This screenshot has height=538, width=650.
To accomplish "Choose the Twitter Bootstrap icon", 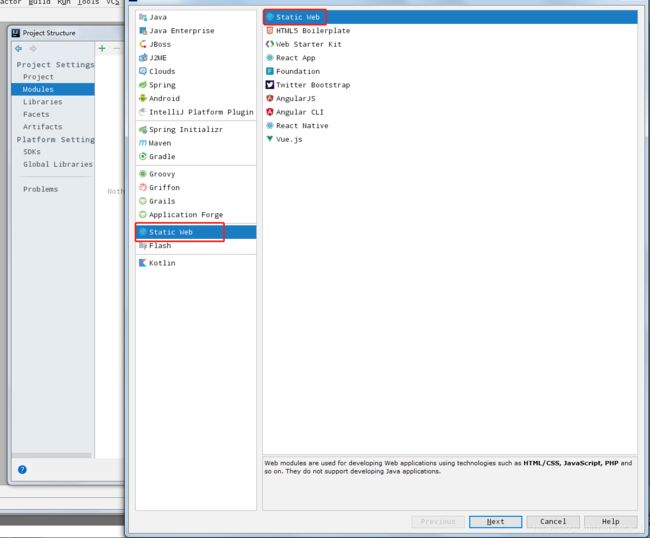I will 270,85.
